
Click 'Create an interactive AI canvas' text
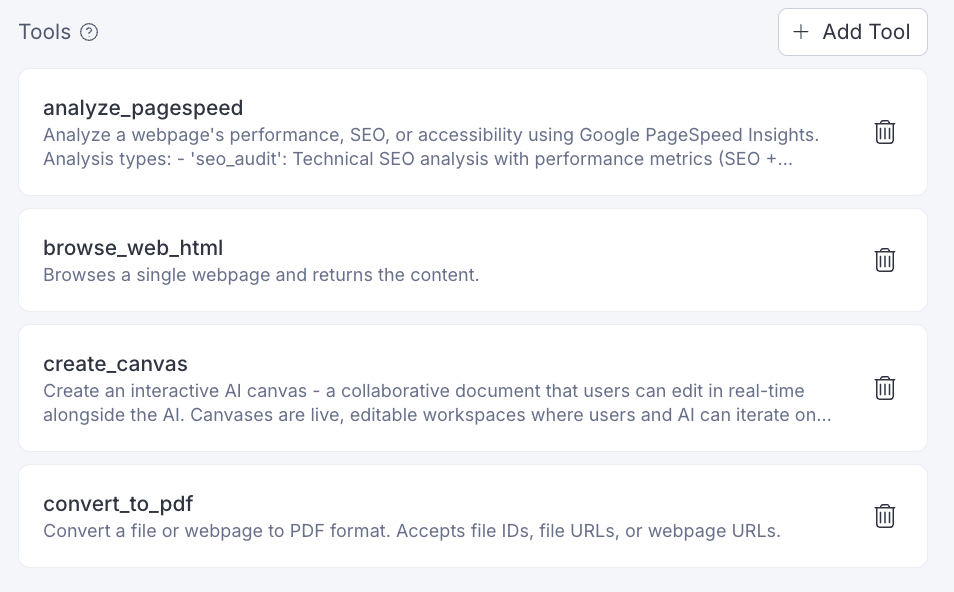pyautogui.click(x=175, y=390)
